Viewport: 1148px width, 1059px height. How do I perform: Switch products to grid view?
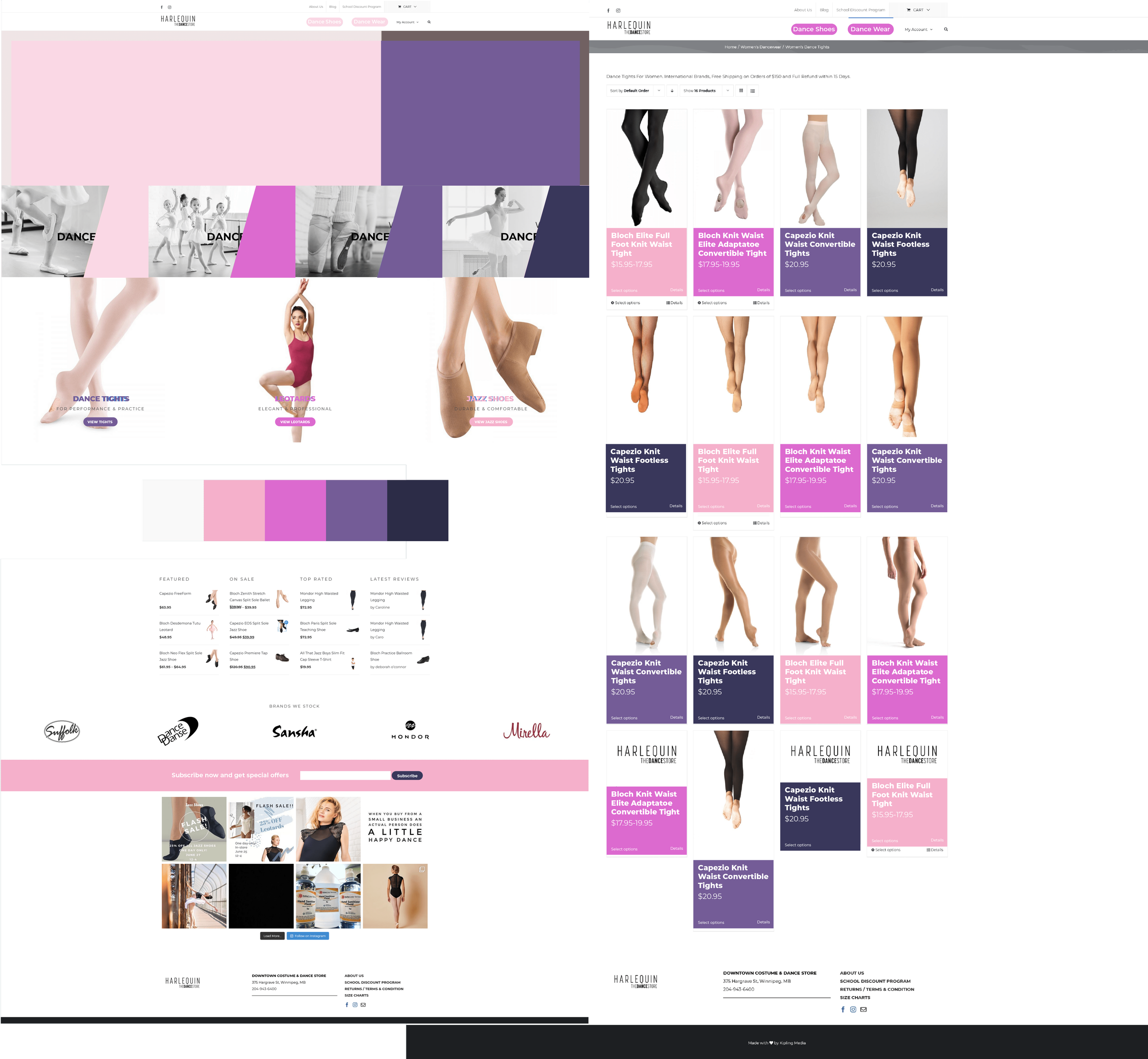(741, 90)
